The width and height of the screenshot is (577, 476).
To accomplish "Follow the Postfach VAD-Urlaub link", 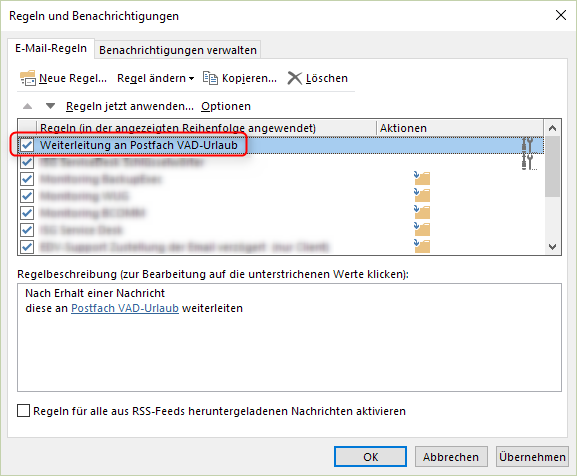I will coord(125,308).
